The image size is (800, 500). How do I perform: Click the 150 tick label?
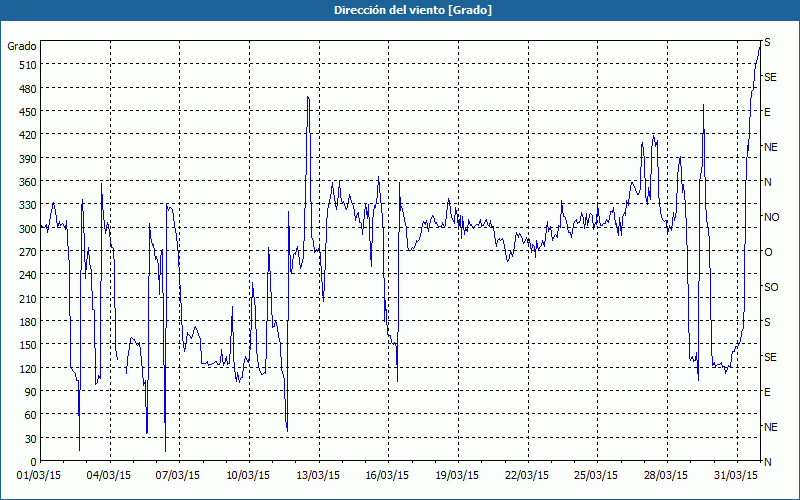28,345
